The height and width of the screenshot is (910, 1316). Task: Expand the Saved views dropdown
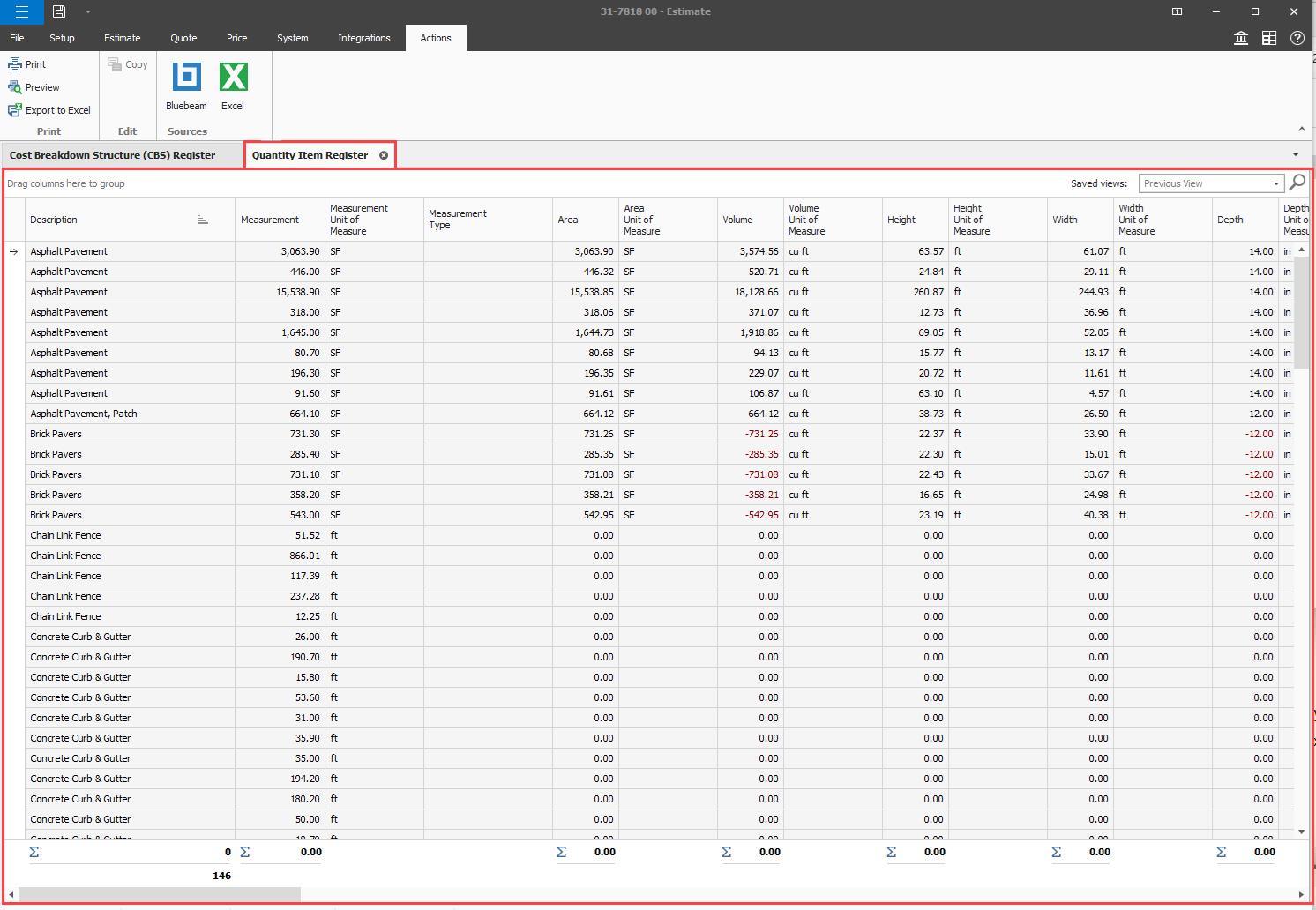click(1275, 183)
